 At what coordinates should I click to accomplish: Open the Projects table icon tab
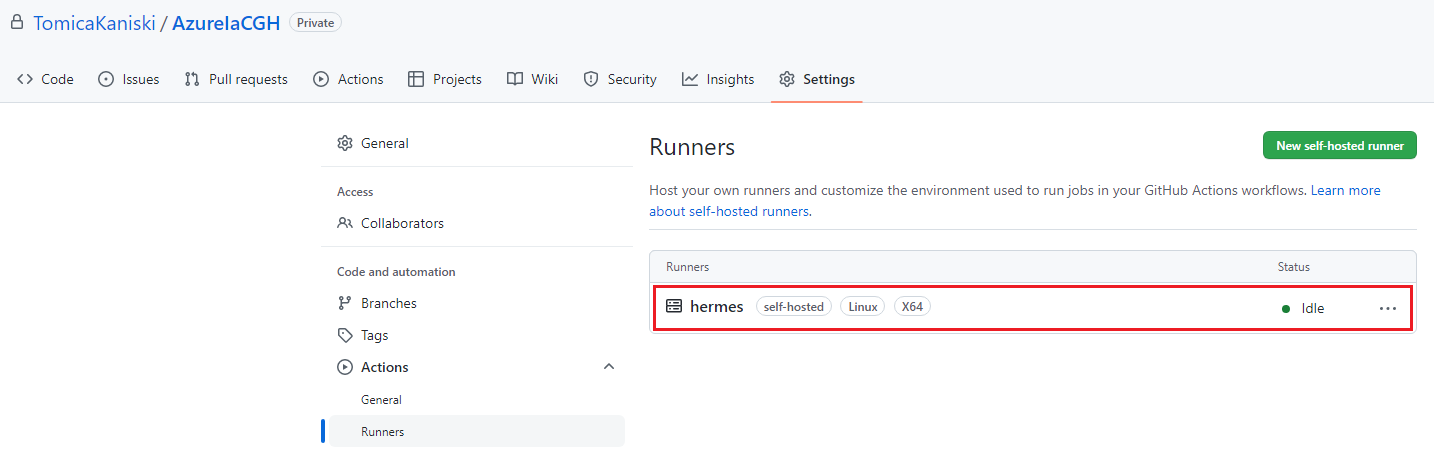point(416,79)
